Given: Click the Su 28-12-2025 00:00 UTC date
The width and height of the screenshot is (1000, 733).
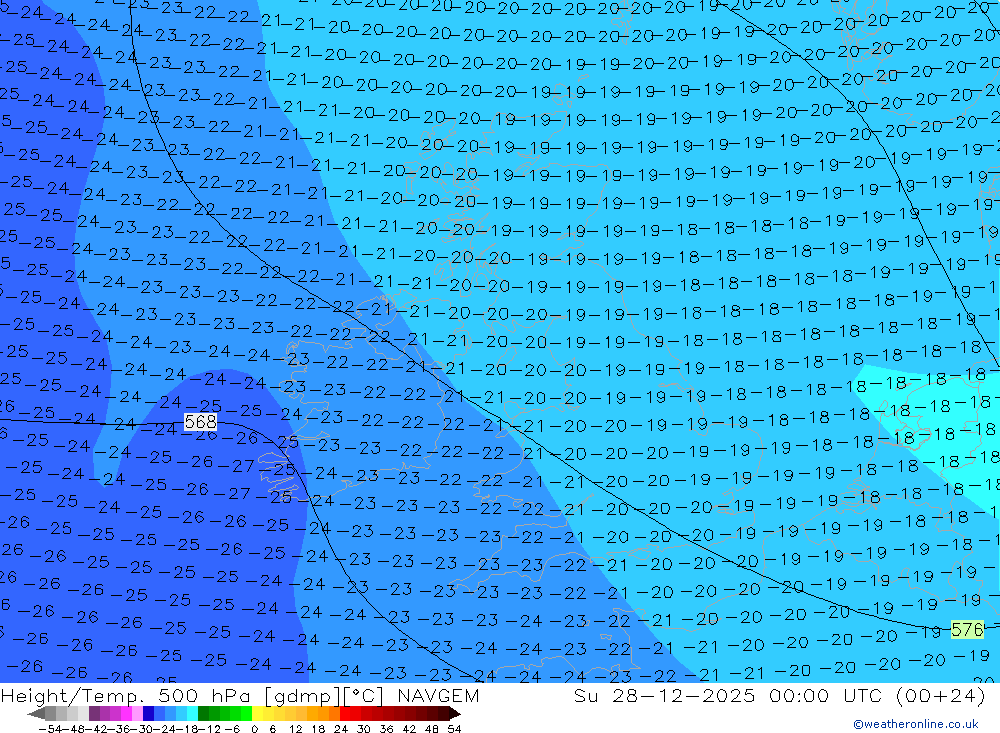Looking at the screenshot, I should pyautogui.click(x=728, y=695).
